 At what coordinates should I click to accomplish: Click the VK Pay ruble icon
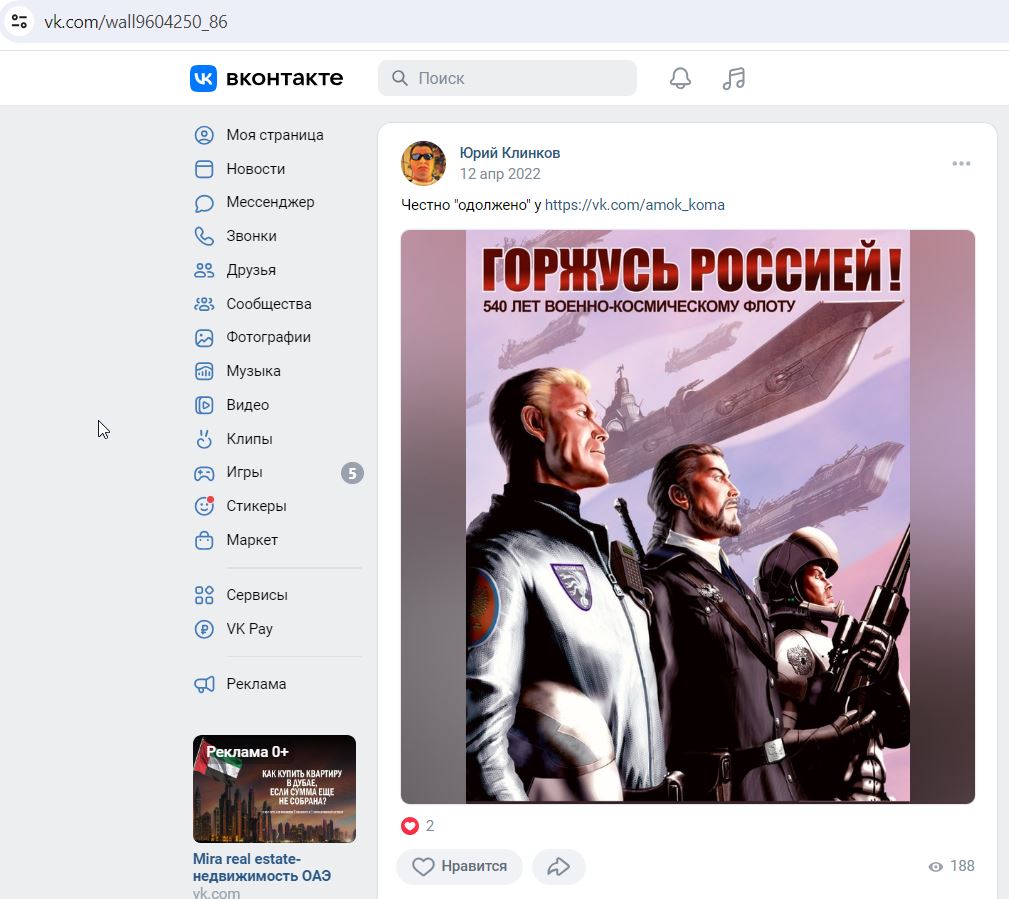point(204,629)
